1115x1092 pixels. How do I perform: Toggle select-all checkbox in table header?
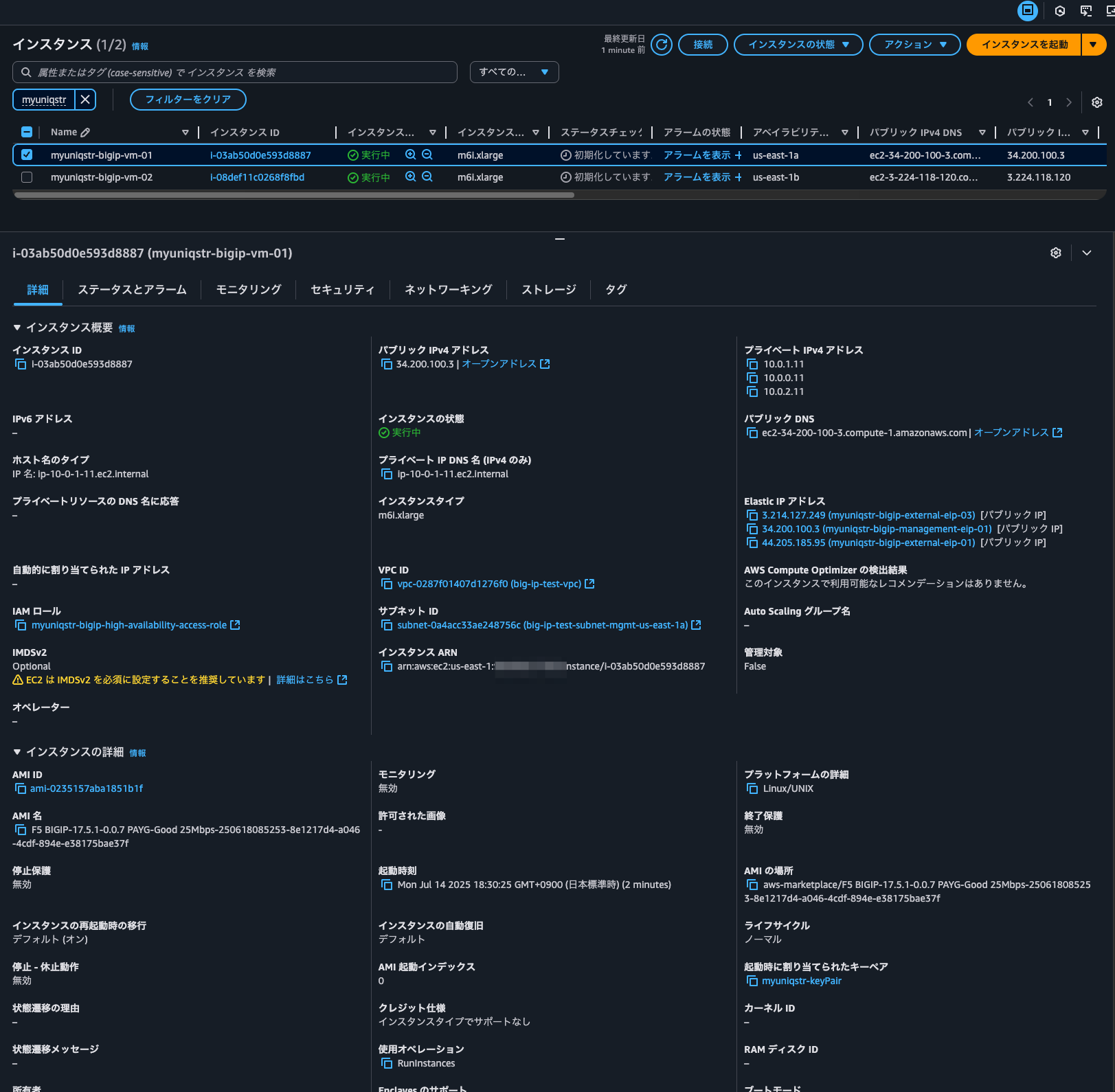pos(27,133)
